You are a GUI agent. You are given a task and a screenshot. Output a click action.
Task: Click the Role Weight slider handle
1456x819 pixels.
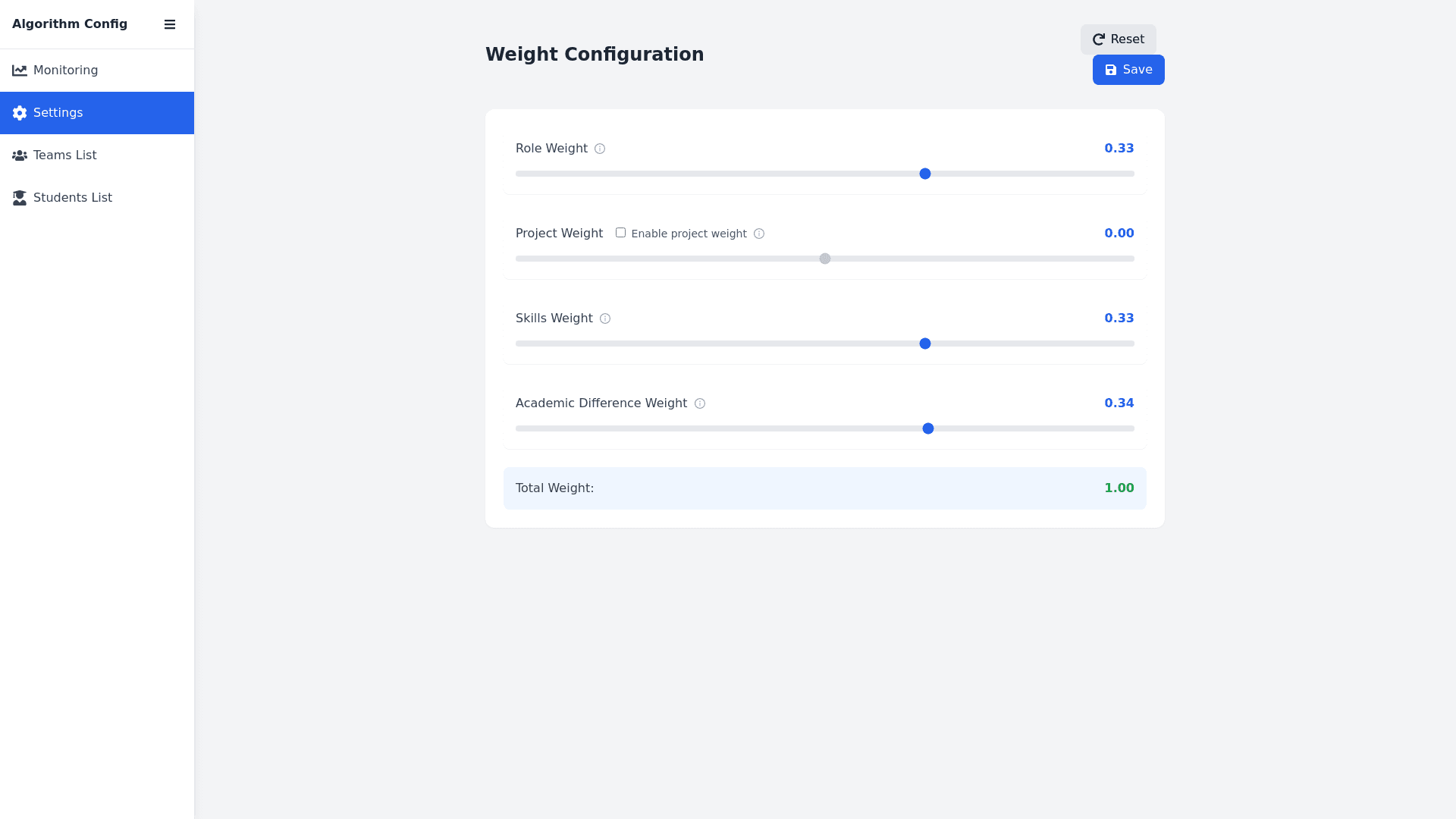[x=925, y=174]
